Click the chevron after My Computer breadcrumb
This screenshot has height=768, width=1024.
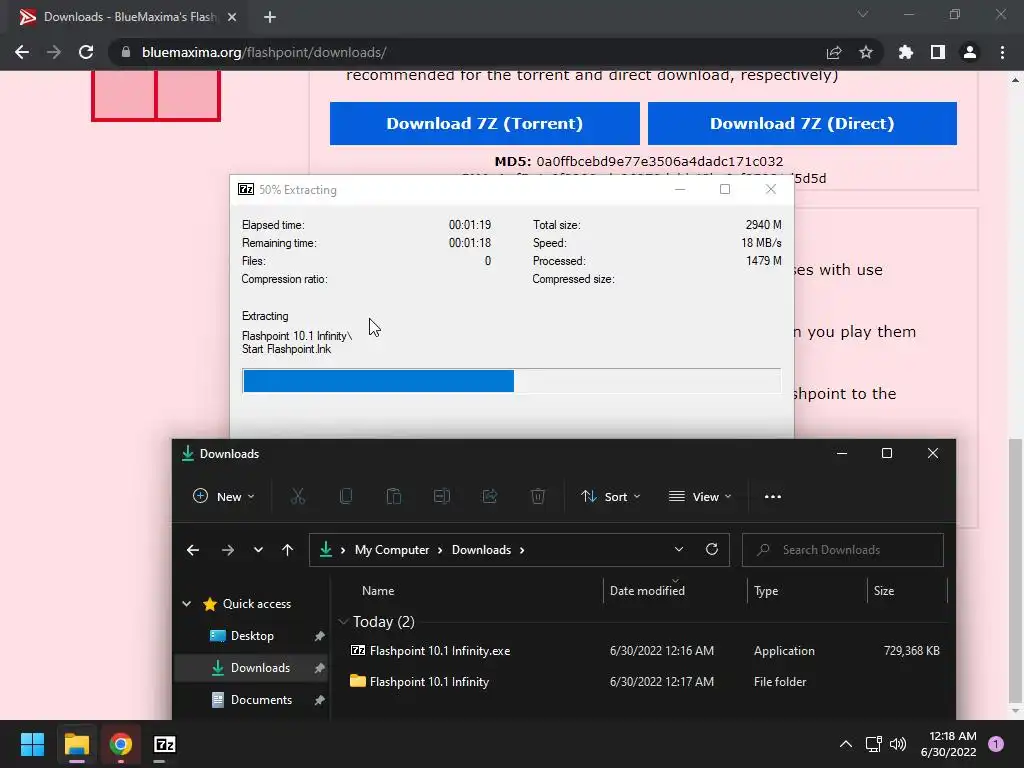440,550
